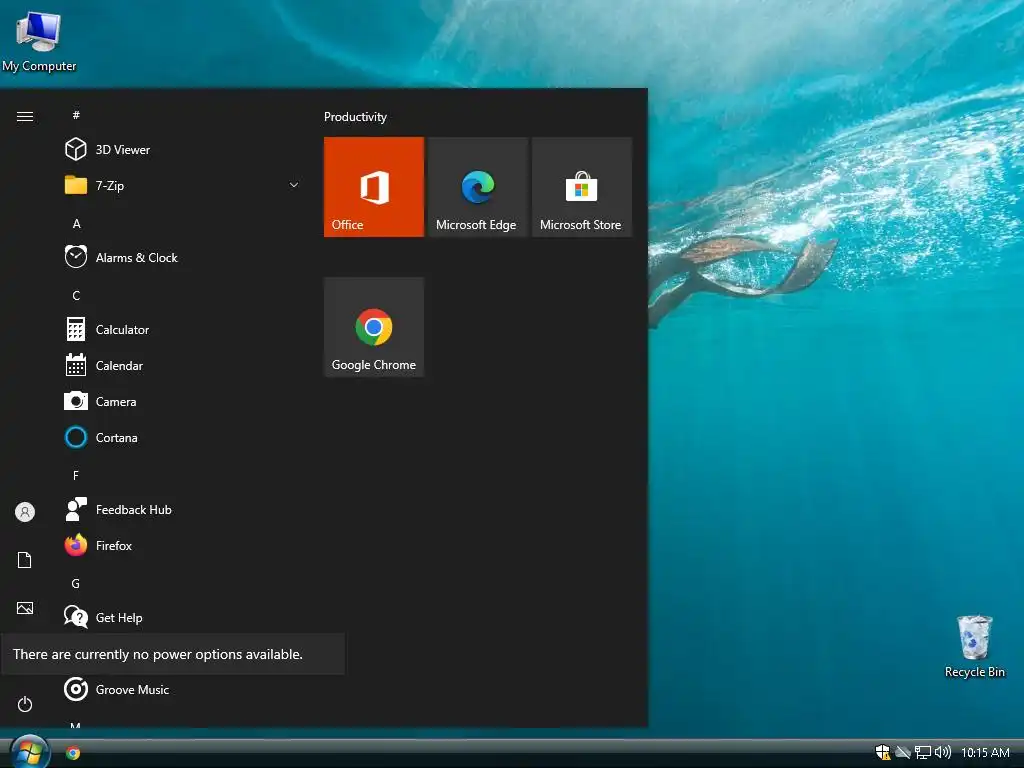This screenshot has width=1024, height=768.
Task: Click the 10:15 AM taskbar clock
Action: 985,752
